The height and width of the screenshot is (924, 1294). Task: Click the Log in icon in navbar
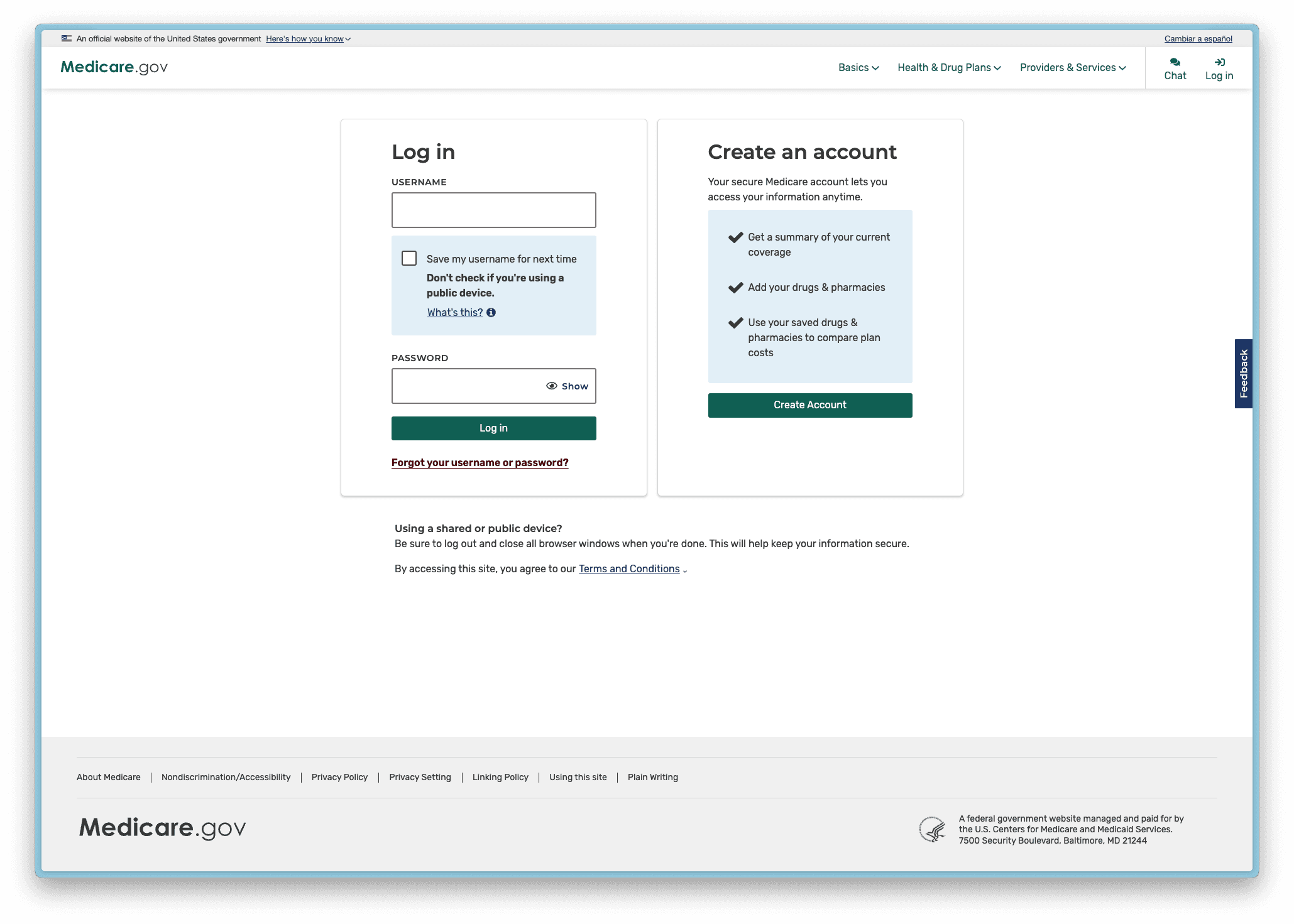tap(1219, 61)
